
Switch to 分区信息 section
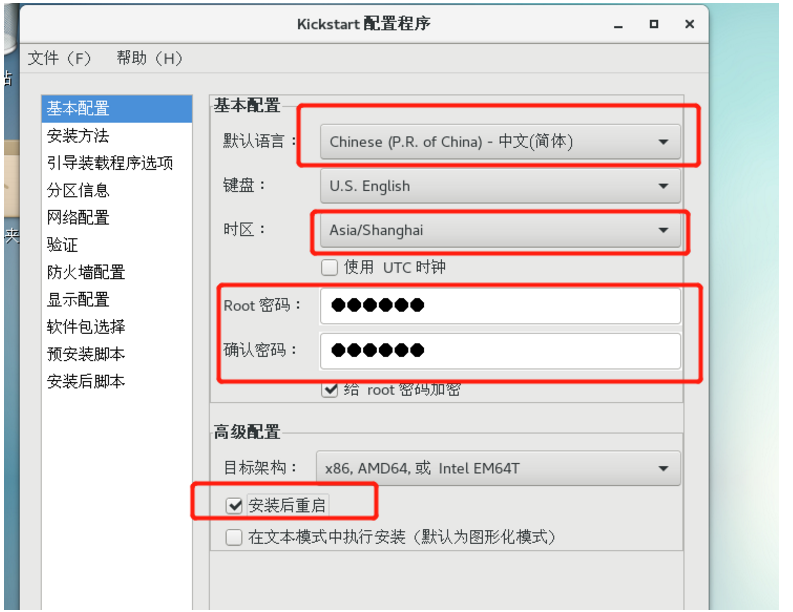(x=117, y=190)
